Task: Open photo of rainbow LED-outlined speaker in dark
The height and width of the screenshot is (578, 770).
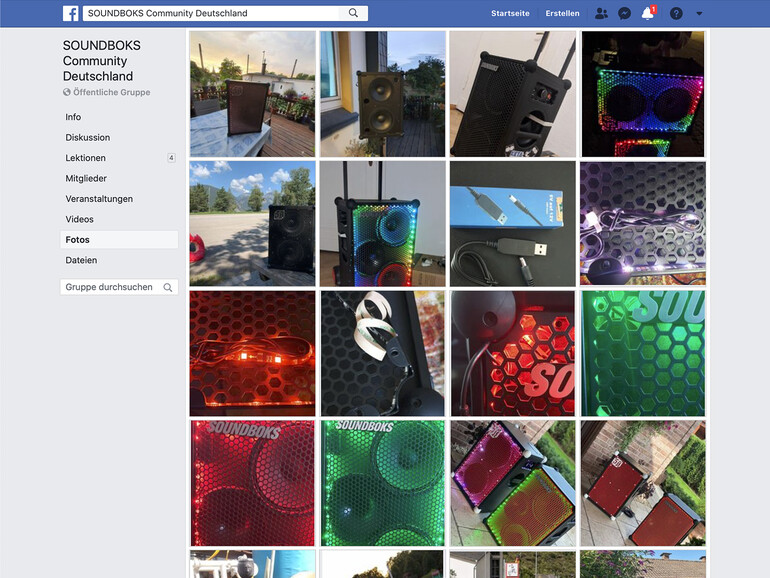Action: click(643, 94)
